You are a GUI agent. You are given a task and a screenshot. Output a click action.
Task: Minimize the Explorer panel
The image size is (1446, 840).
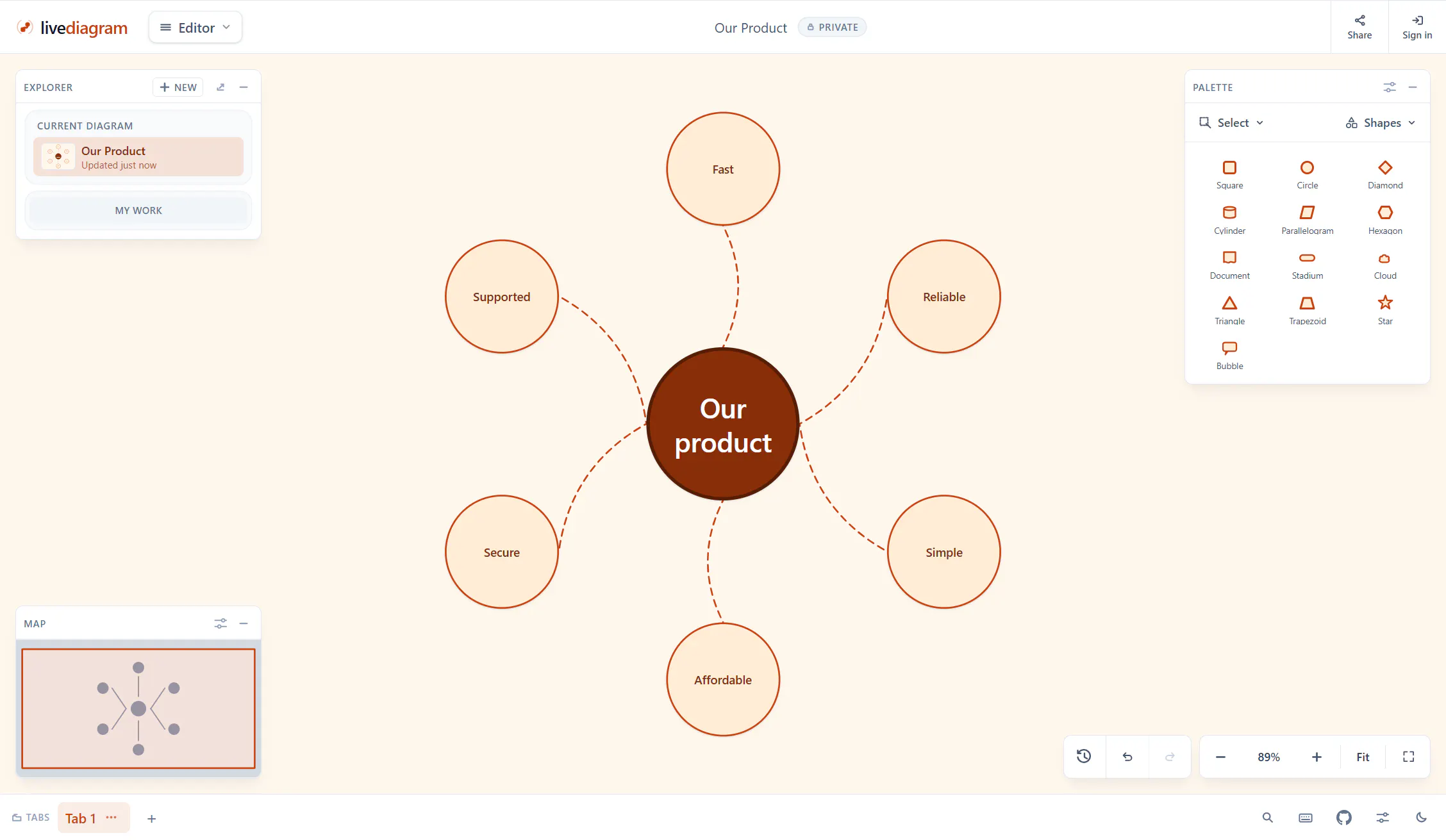point(244,87)
